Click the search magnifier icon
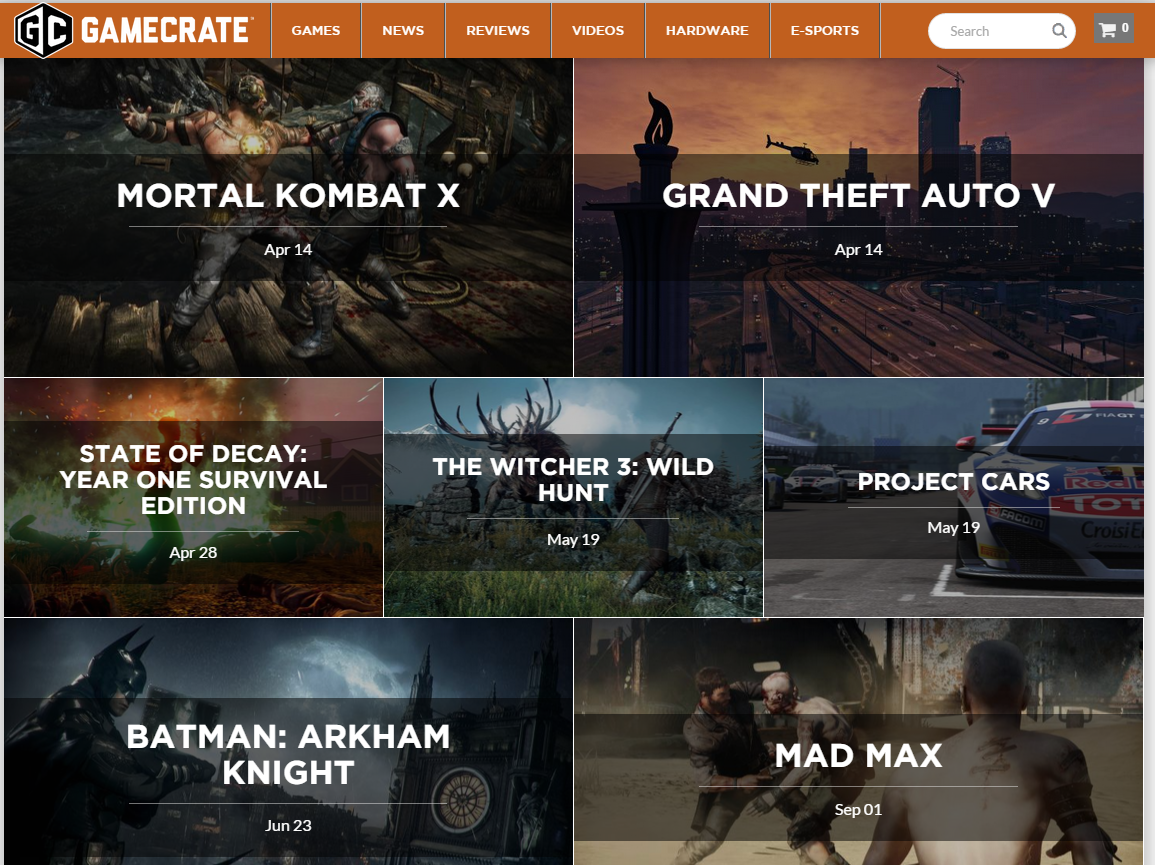 [1059, 31]
